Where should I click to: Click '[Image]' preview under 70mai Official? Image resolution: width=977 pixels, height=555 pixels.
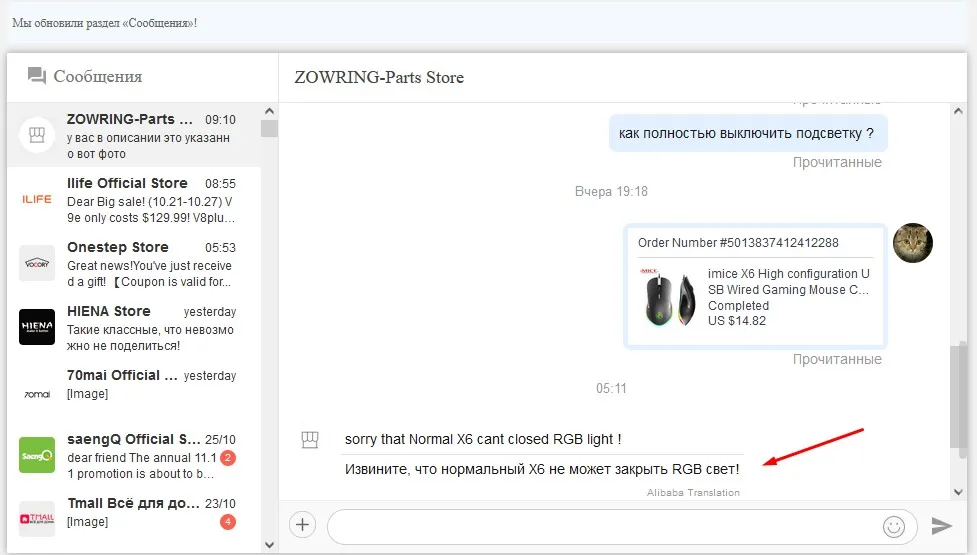(x=87, y=394)
